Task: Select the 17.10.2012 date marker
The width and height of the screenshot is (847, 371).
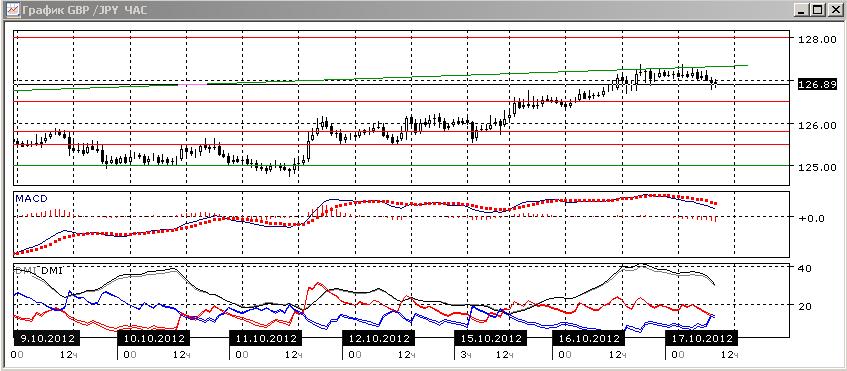Action: 701,339
